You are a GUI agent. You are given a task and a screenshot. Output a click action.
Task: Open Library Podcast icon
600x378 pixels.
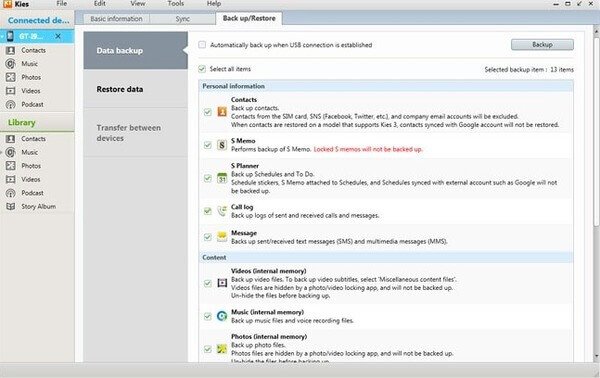[x=11, y=193]
